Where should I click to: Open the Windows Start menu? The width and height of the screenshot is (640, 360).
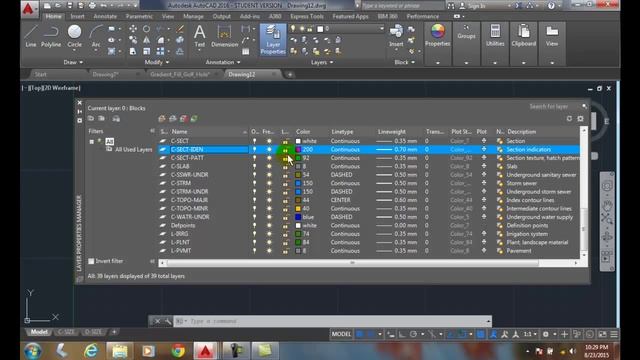click(33, 351)
